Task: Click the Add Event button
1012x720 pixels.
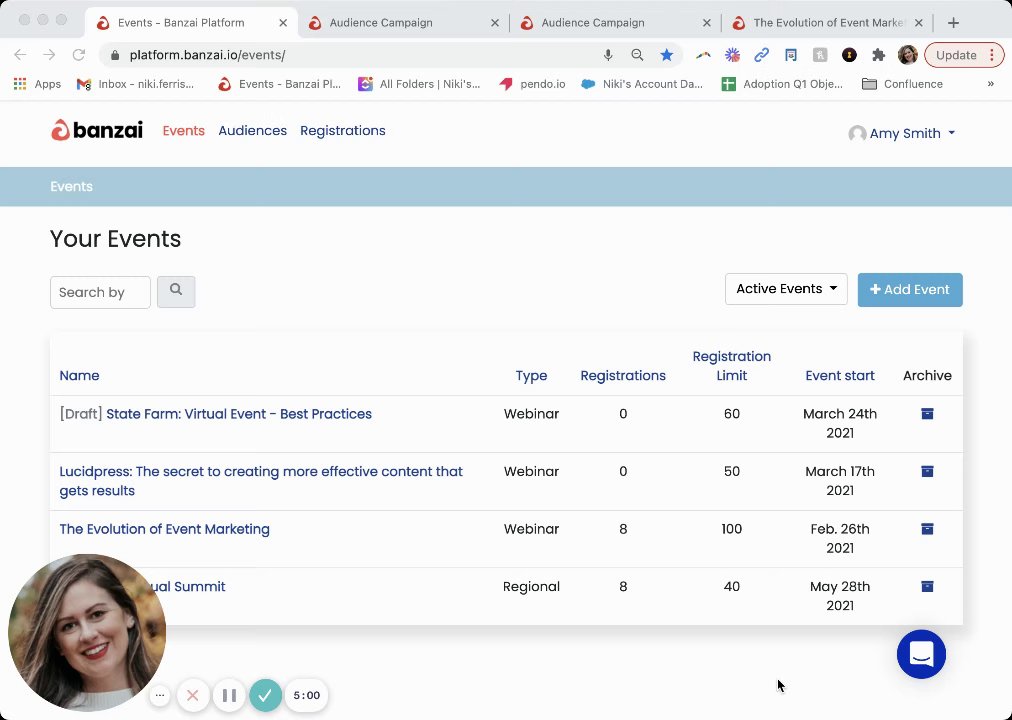Action: click(x=910, y=290)
